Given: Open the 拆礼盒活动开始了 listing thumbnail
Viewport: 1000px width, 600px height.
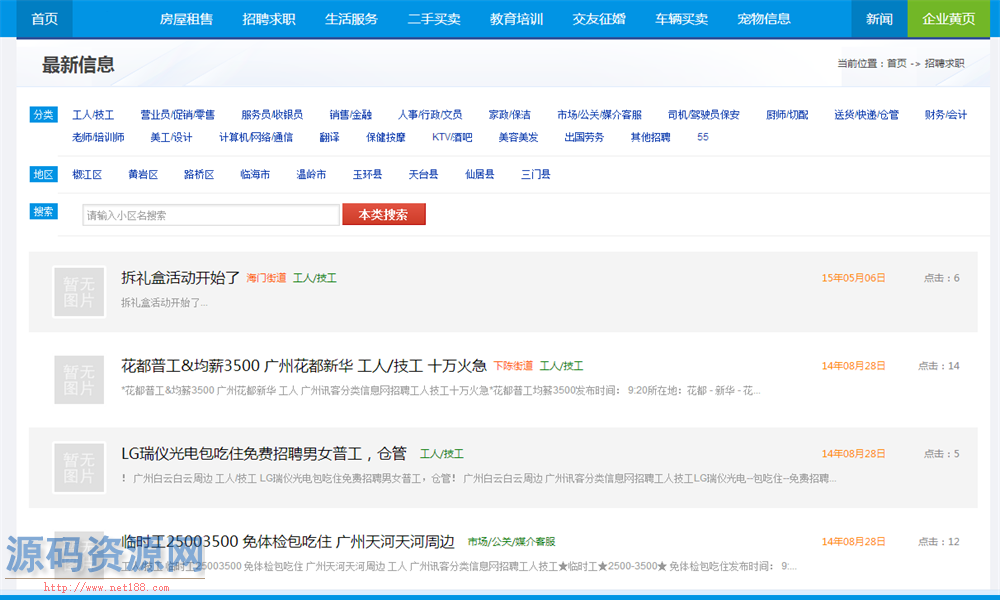Looking at the screenshot, I should (x=79, y=292).
